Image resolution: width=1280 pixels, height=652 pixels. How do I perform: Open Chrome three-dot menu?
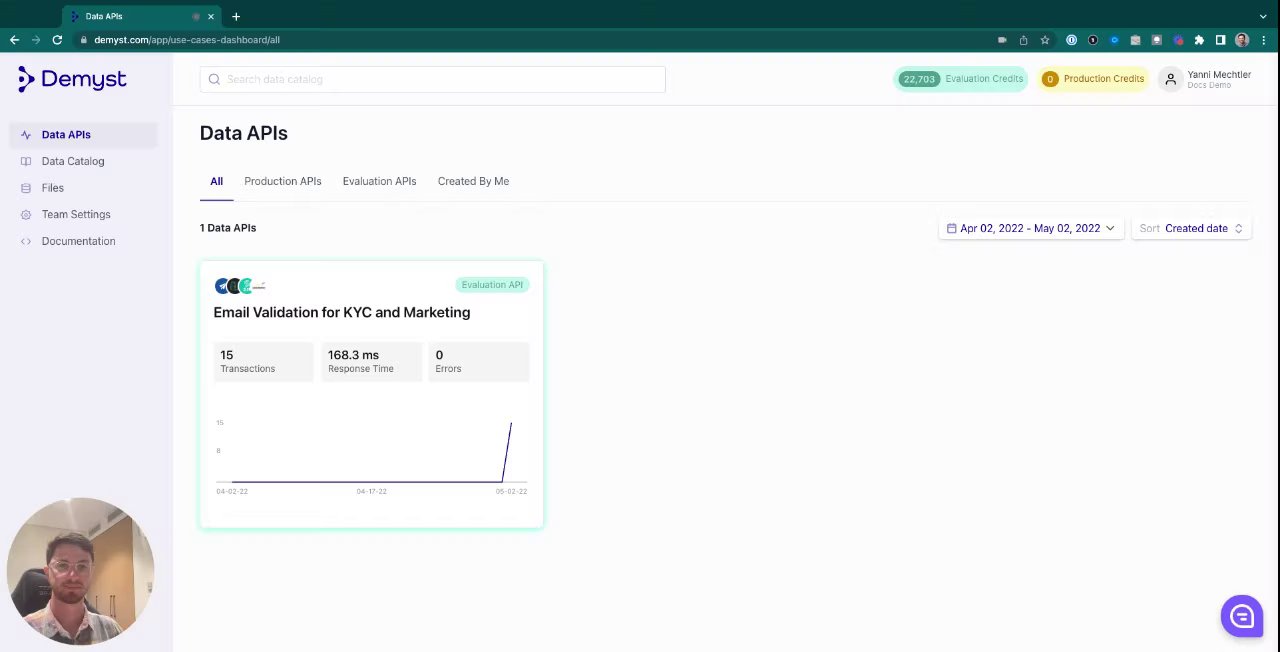point(1264,40)
